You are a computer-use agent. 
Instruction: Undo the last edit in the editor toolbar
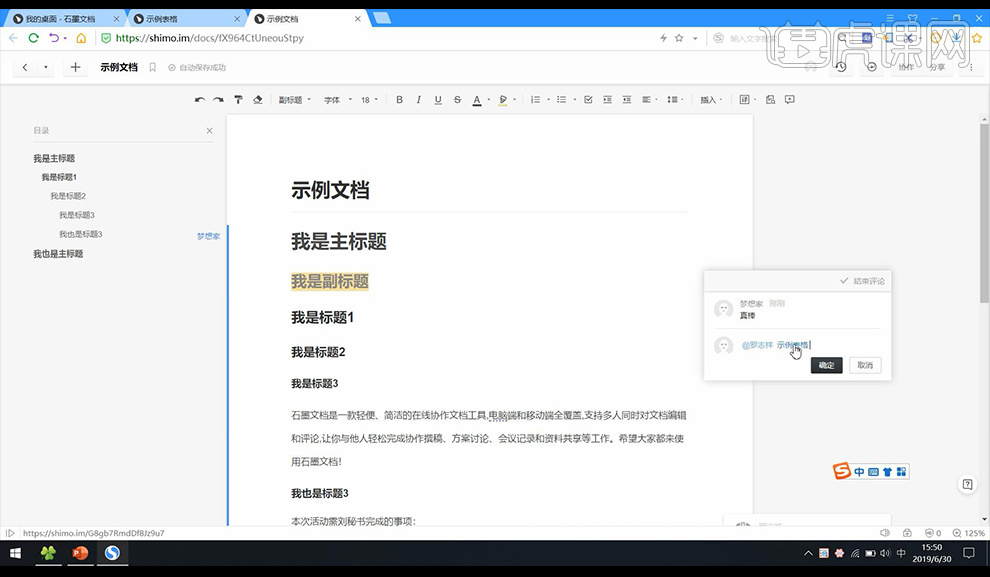200,100
